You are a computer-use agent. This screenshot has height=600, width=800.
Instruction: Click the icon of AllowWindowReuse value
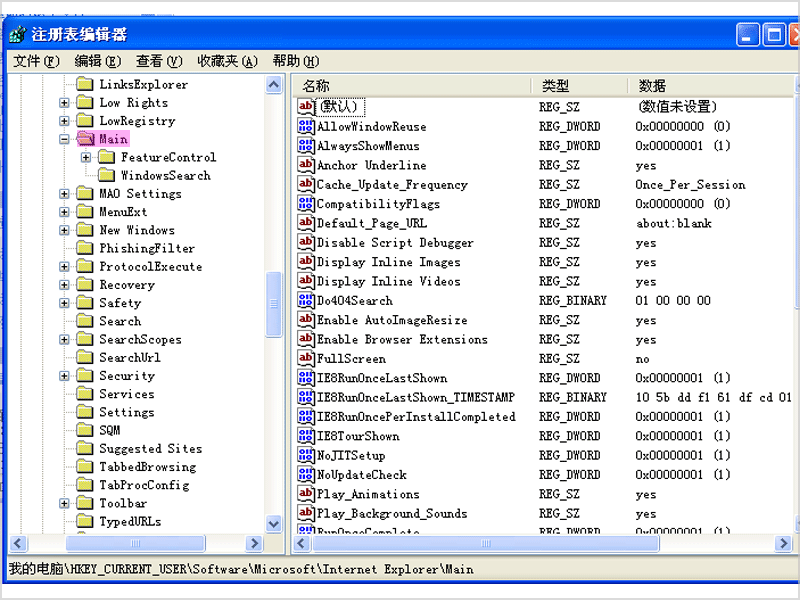pos(306,126)
